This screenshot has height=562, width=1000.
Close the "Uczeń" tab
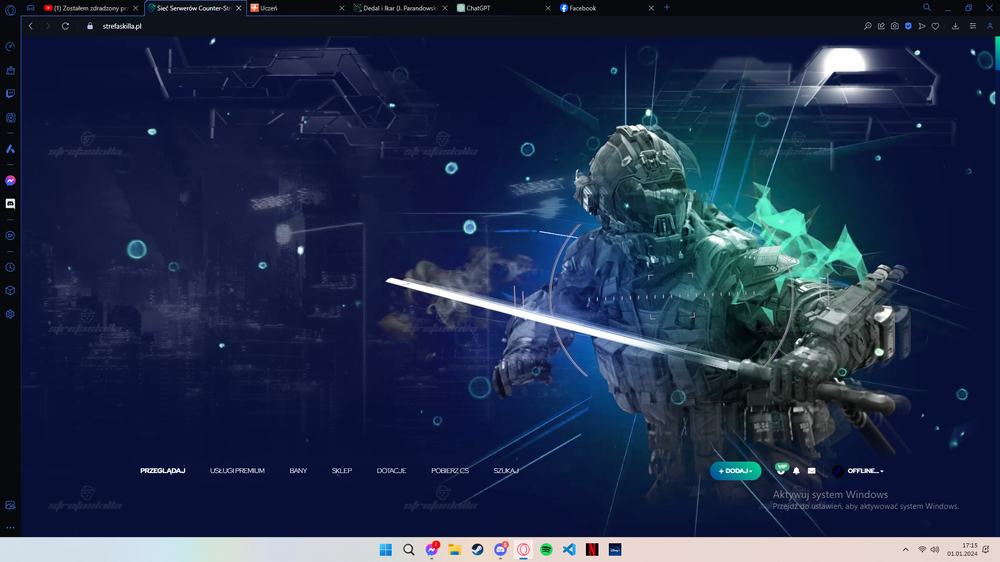(341, 8)
